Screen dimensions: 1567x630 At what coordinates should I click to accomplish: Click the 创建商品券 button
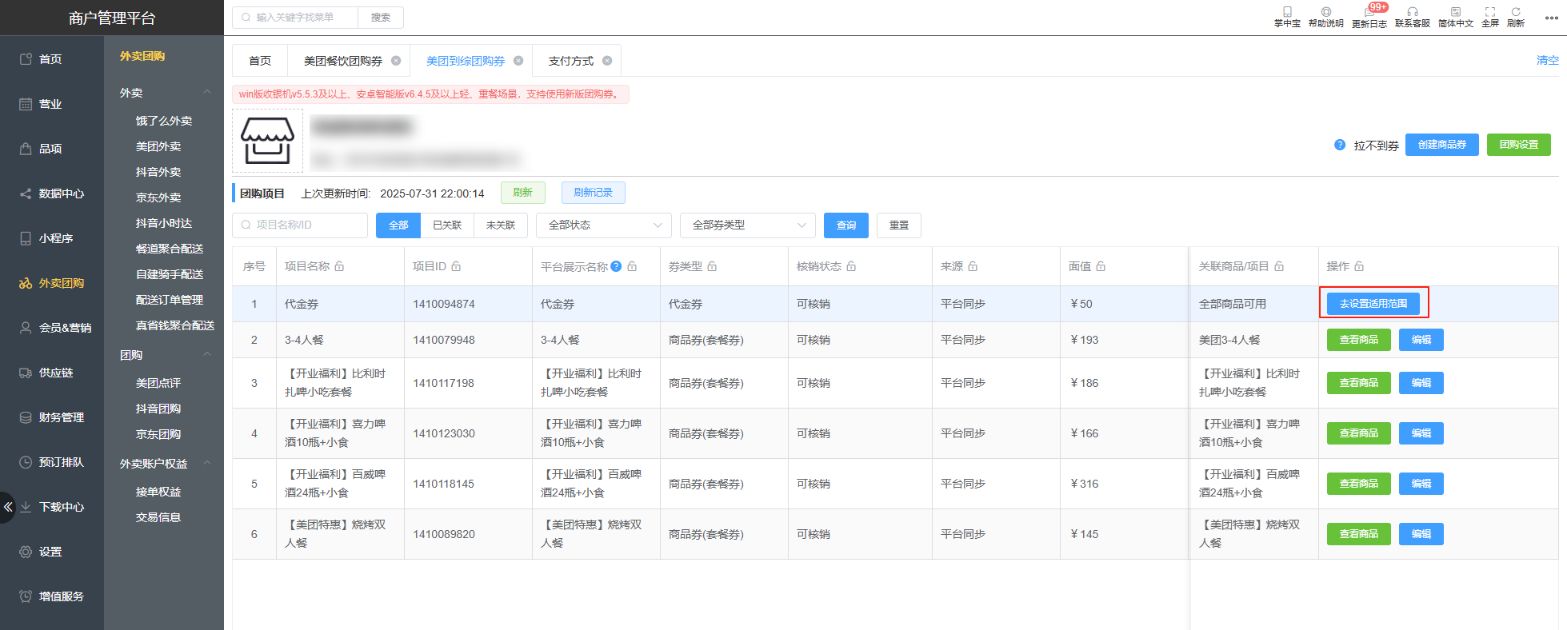tap(1442, 145)
